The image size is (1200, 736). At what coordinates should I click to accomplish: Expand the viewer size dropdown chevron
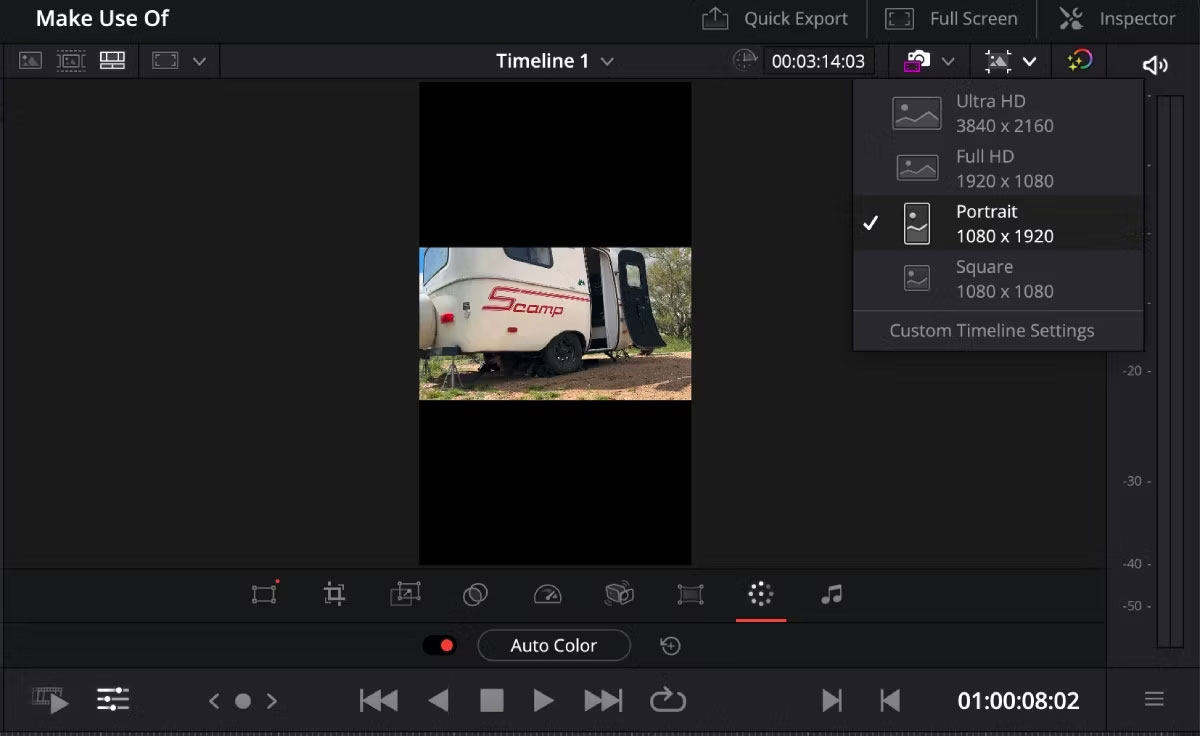(199, 61)
